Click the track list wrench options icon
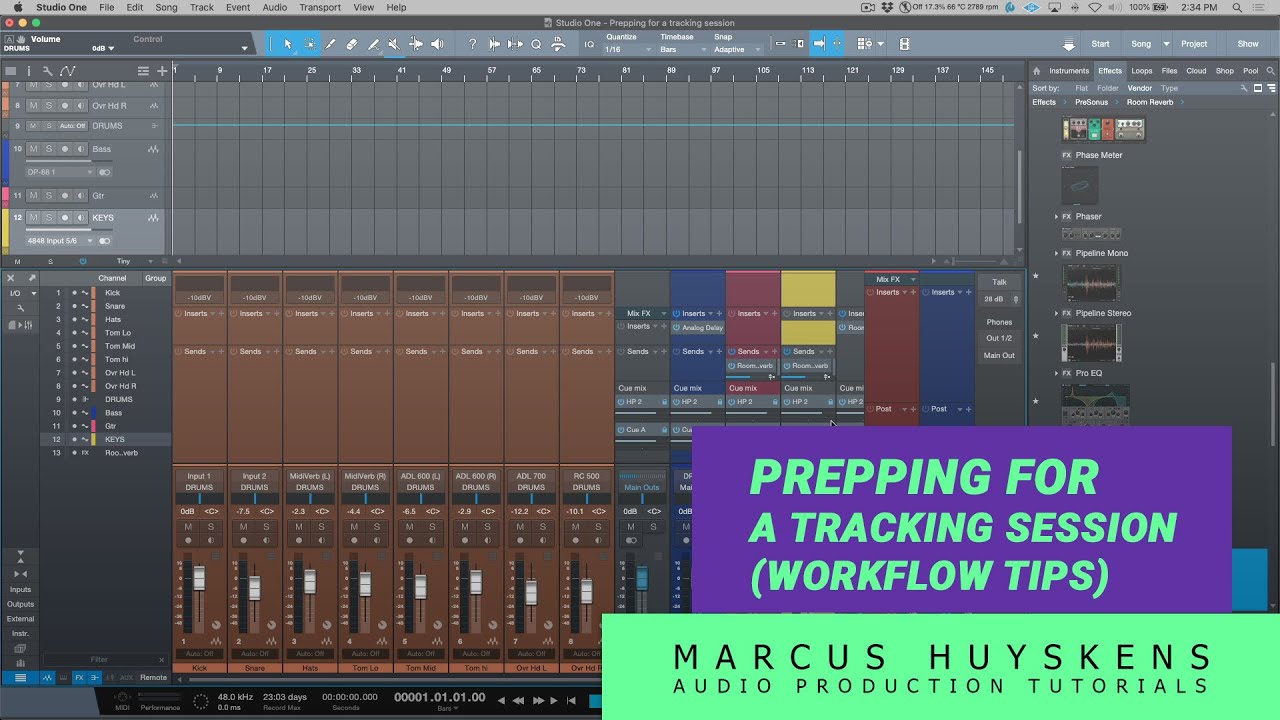The image size is (1280, 720). coord(47,71)
